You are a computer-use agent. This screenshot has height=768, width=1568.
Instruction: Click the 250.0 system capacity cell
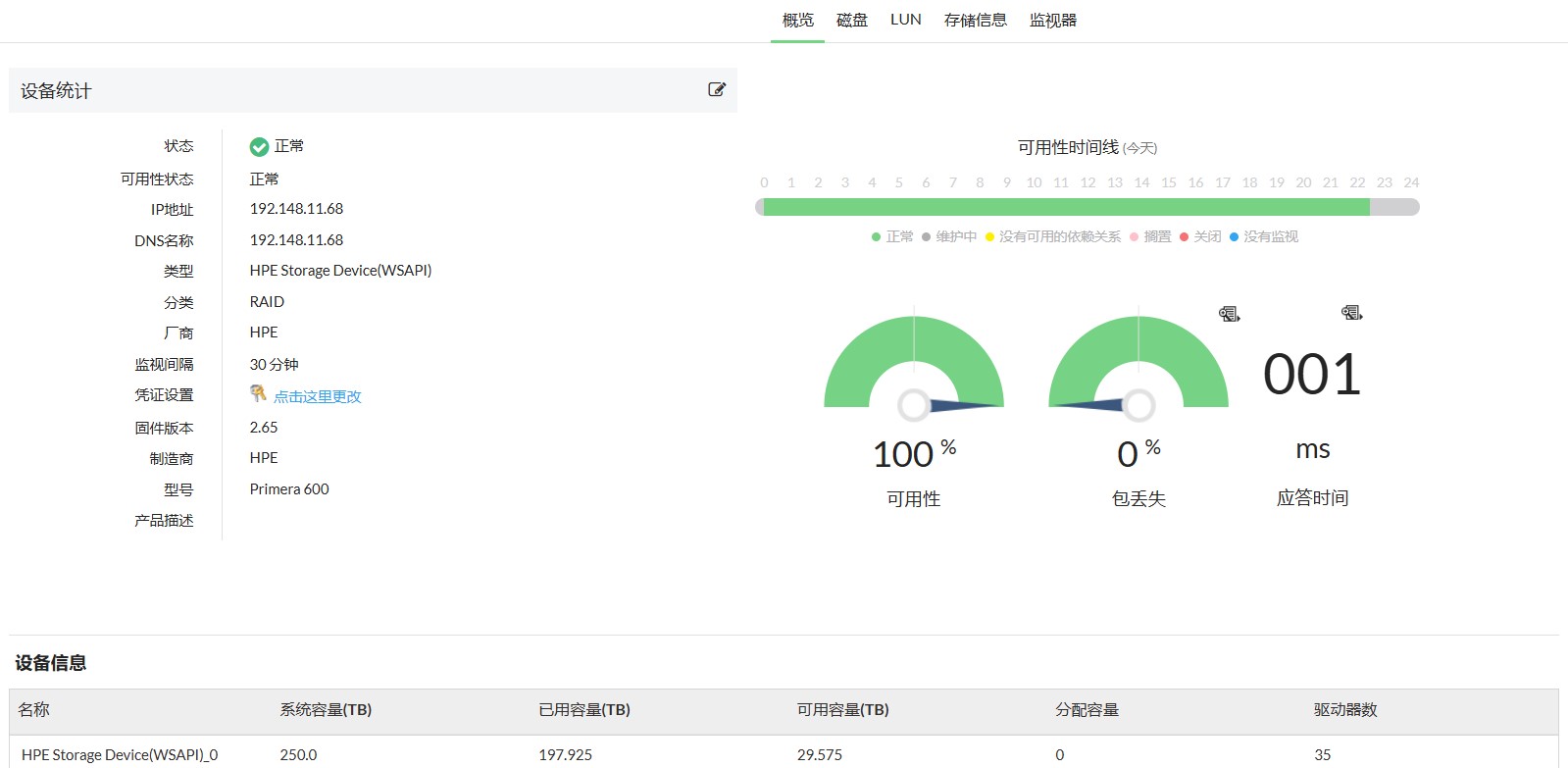point(298,755)
